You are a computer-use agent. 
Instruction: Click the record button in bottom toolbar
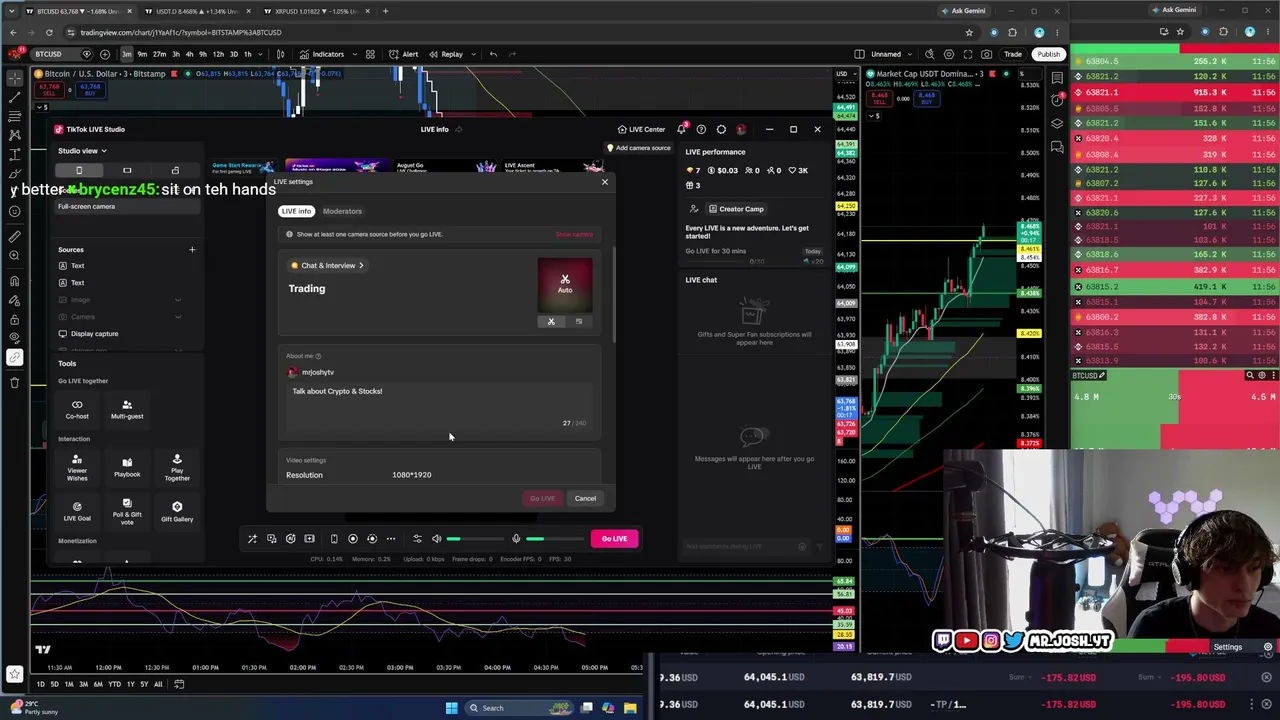[352, 539]
